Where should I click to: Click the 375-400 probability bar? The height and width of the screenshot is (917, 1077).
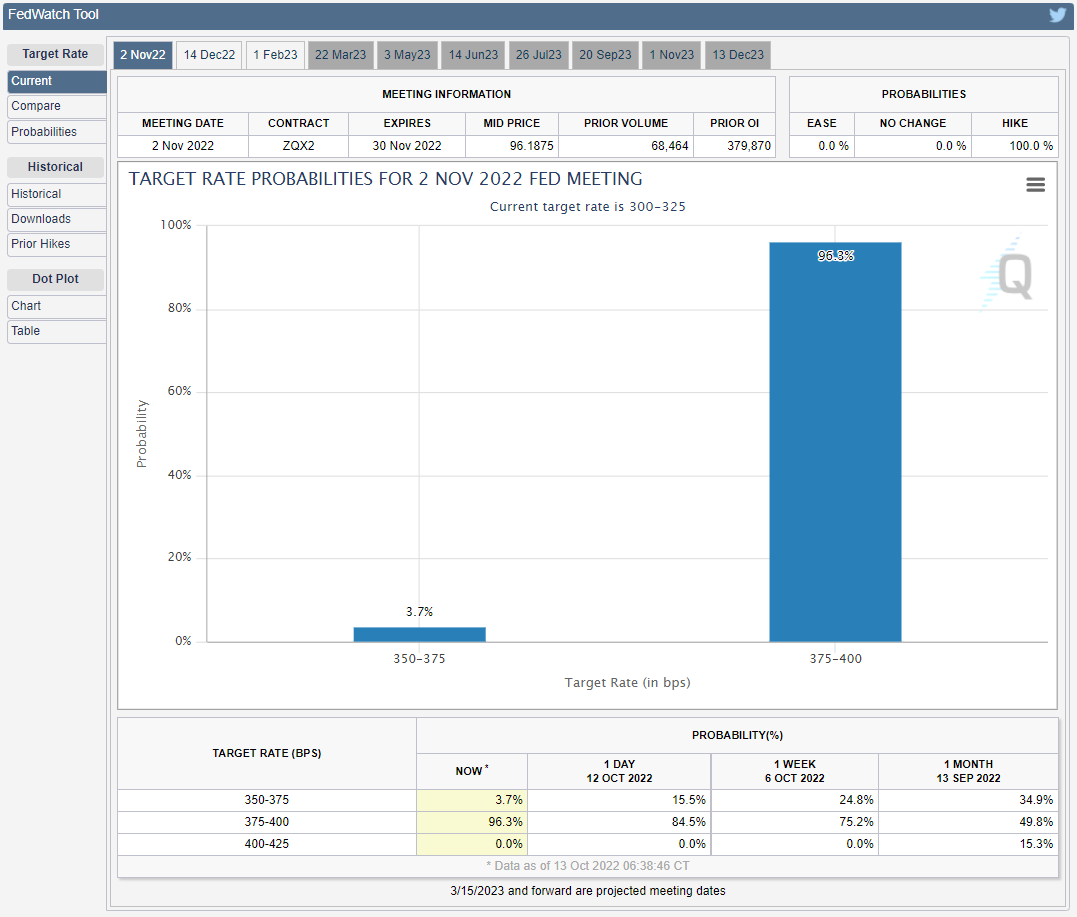[x=835, y=441]
